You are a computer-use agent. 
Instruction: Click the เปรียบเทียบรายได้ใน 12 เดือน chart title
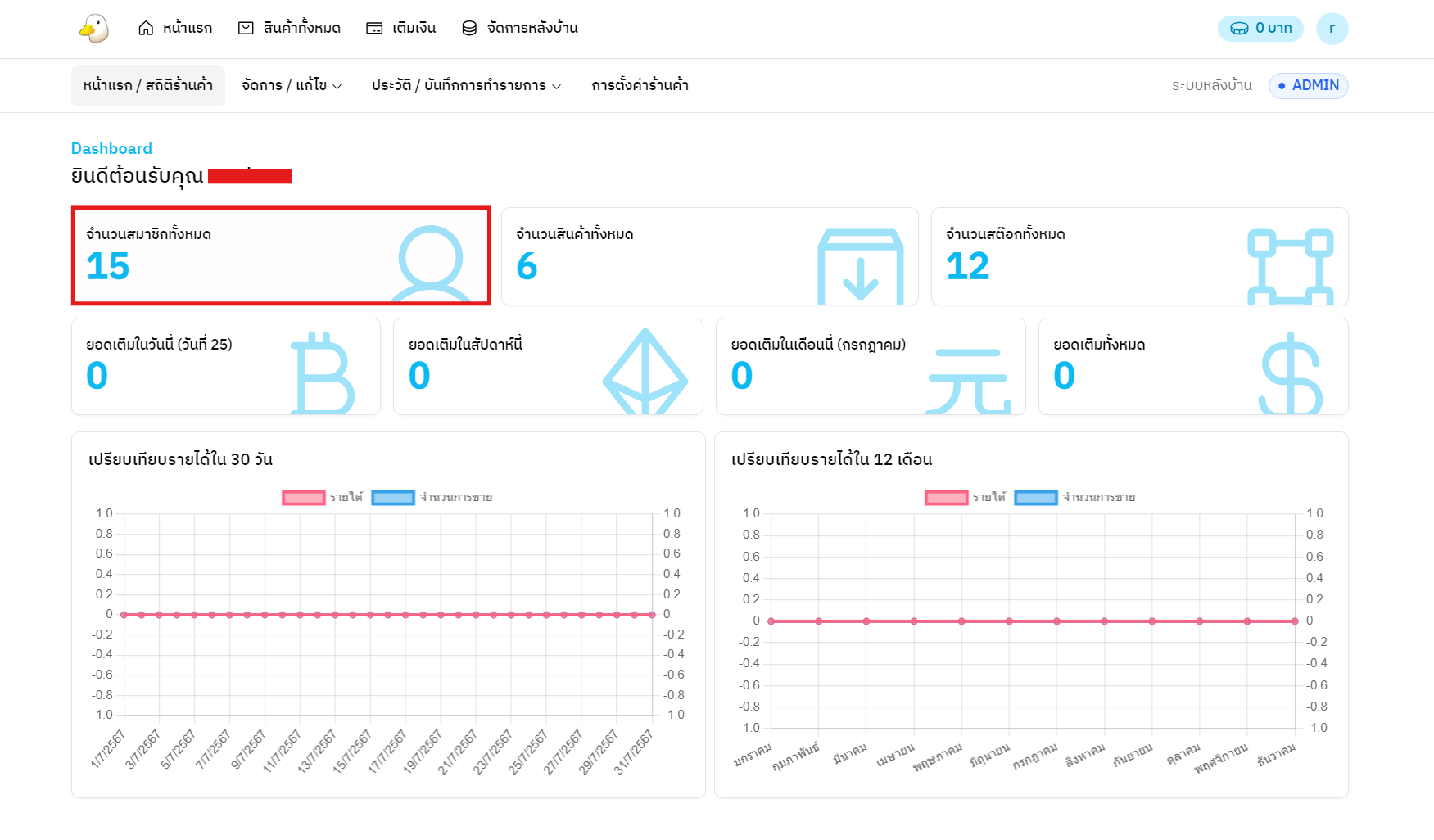point(832,459)
